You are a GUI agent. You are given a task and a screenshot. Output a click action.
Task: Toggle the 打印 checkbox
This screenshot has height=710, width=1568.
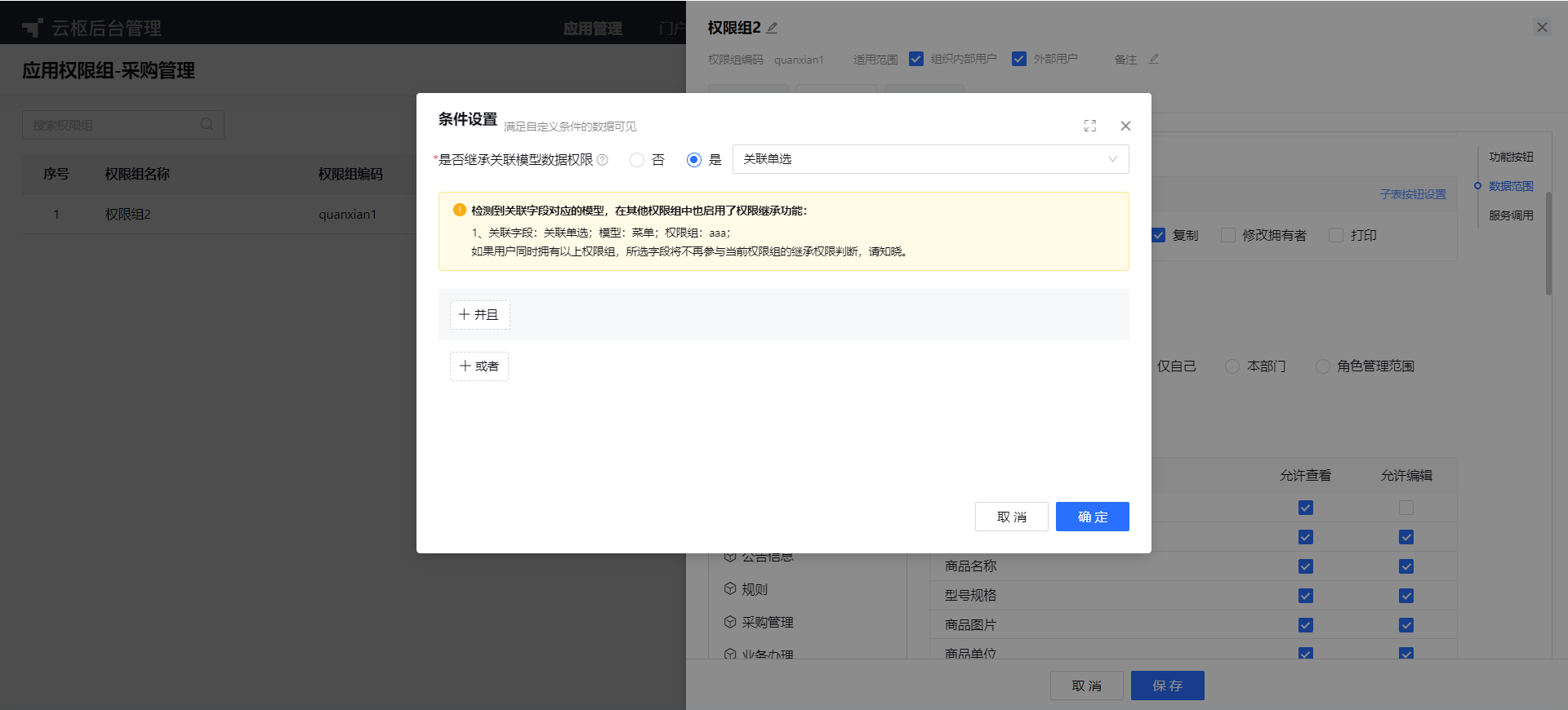point(1336,235)
